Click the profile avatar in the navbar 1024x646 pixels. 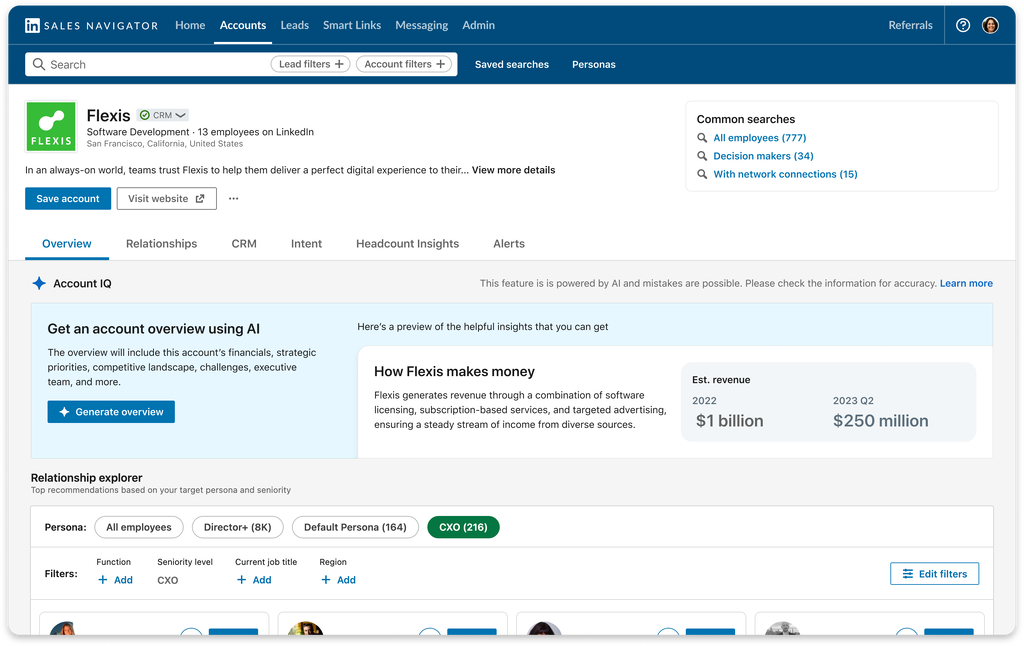(x=990, y=25)
